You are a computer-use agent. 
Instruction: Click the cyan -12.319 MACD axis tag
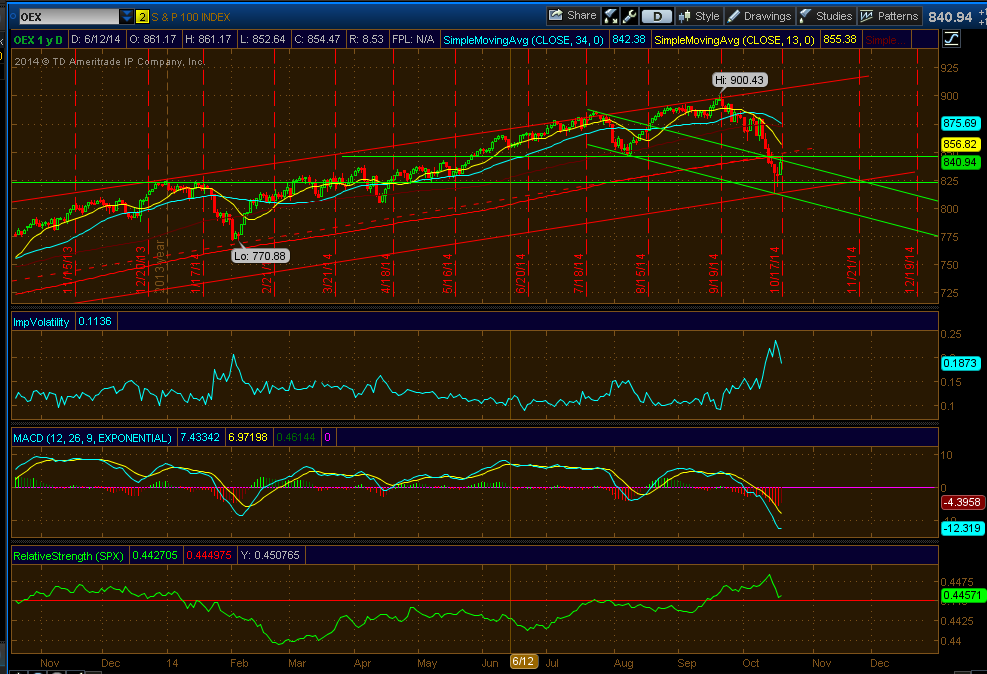962,528
